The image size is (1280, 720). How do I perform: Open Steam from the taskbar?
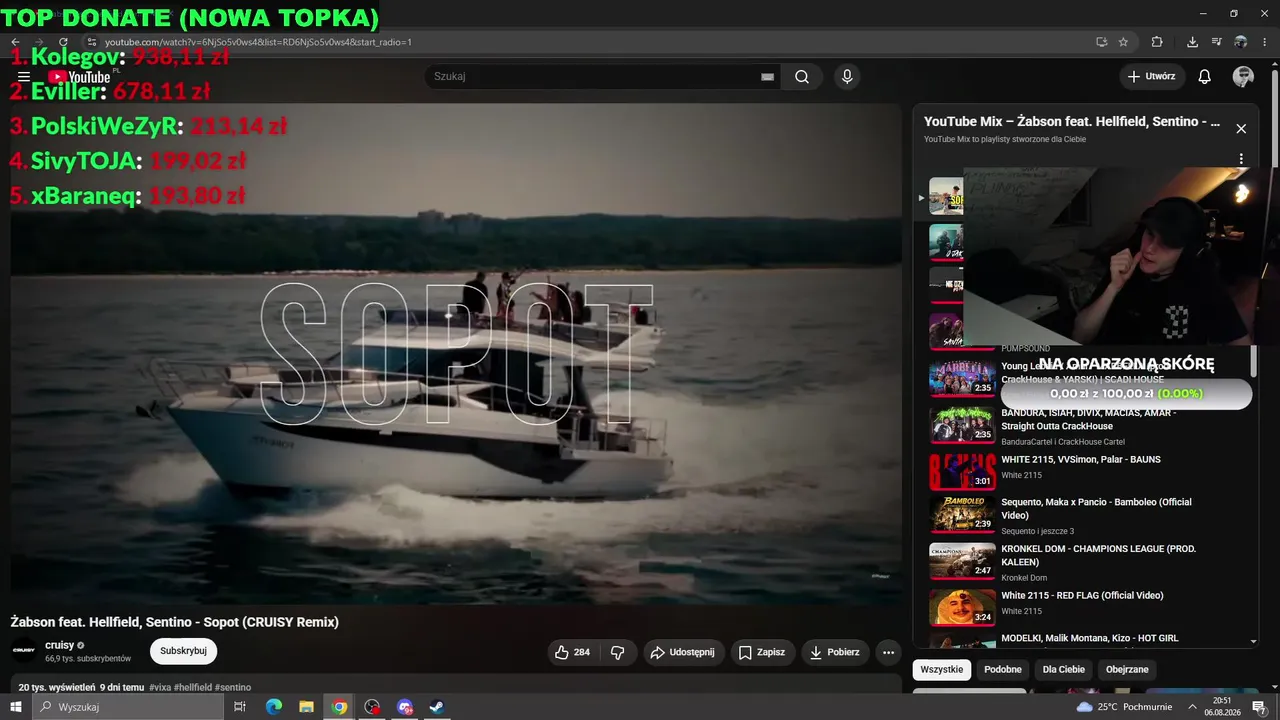tap(437, 707)
